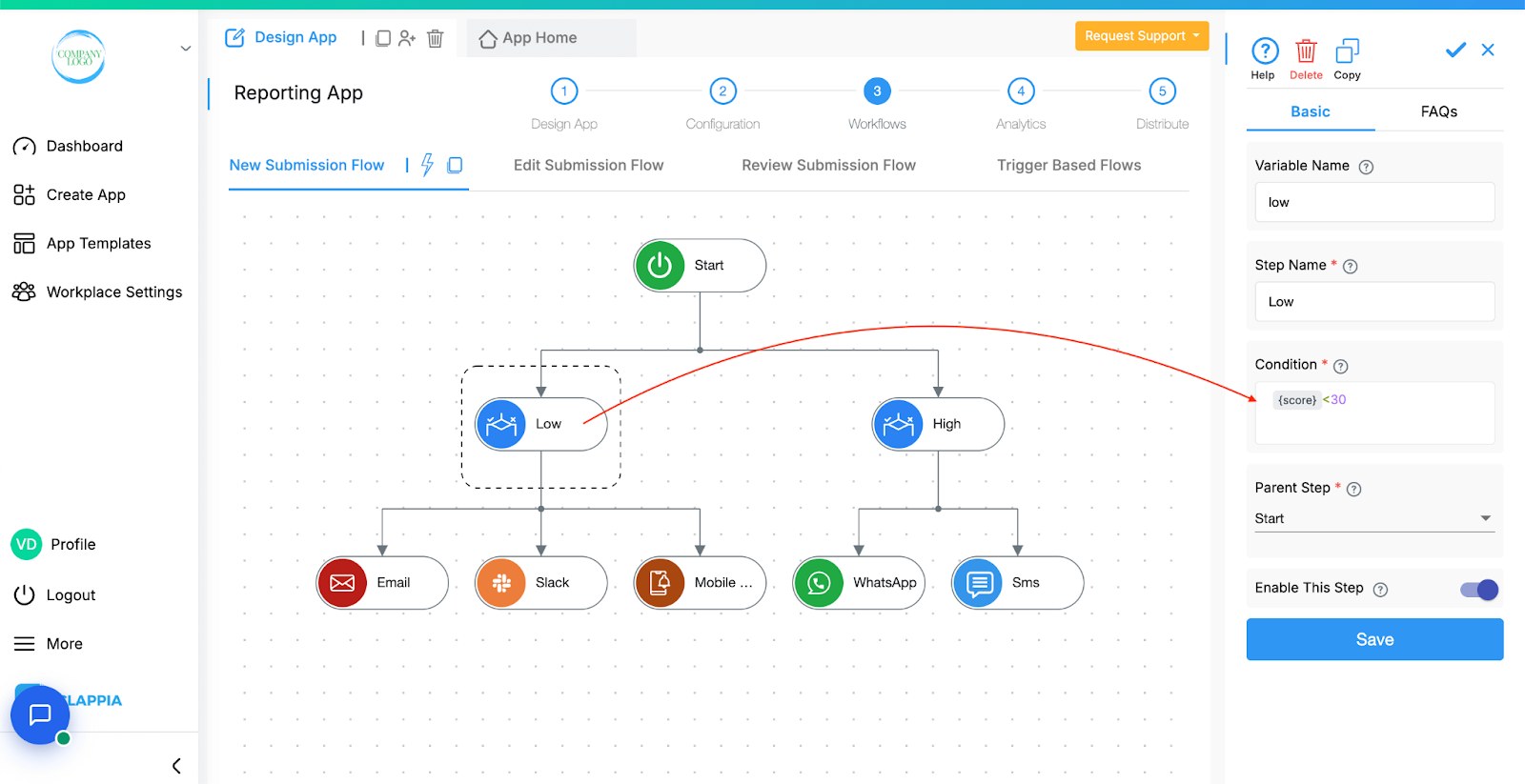Switch to the FAQs tab
Viewport: 1525px width, 784px height.
pos(1439,111)
